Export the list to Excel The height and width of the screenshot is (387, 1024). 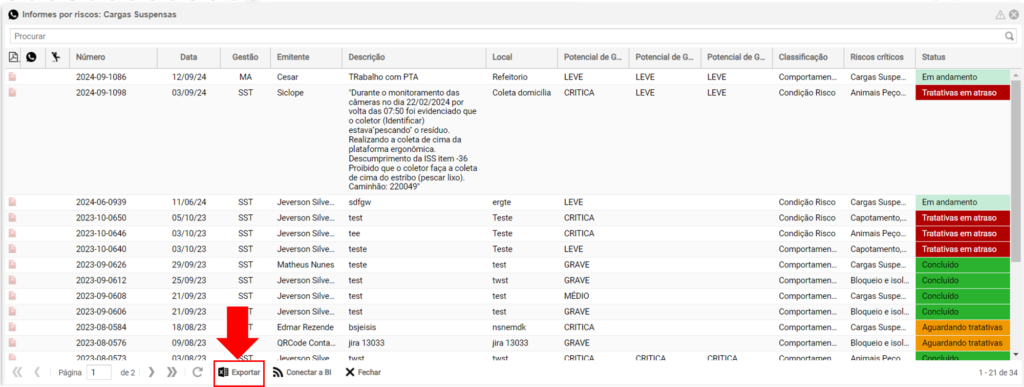[239, 373]
